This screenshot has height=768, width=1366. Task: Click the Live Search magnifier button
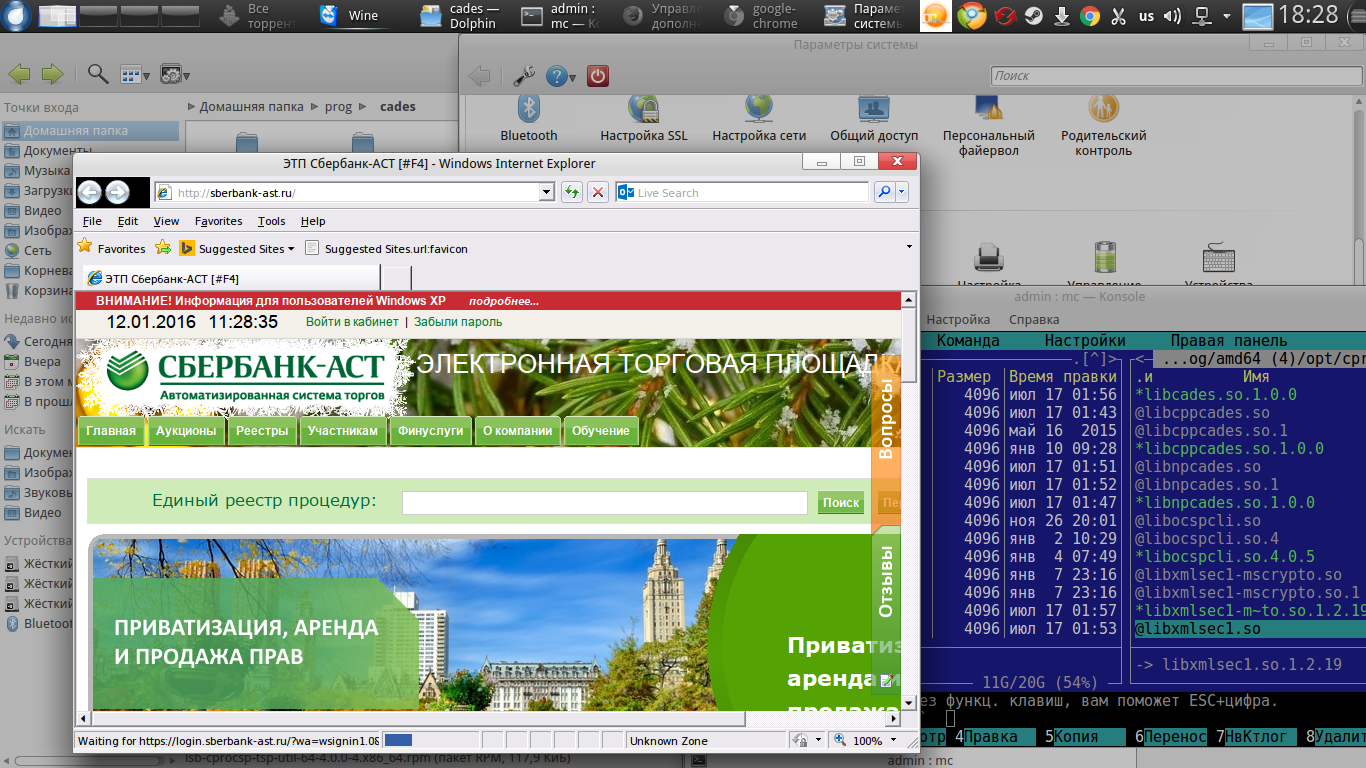tap(884, 193)
